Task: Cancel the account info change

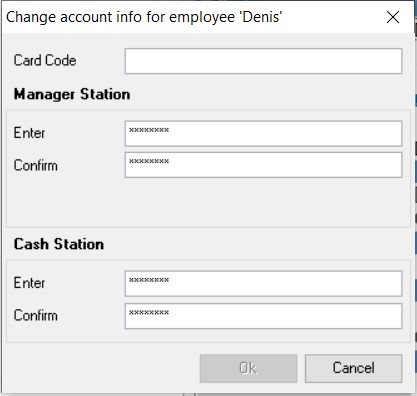Action: click(x=353, y=368)
